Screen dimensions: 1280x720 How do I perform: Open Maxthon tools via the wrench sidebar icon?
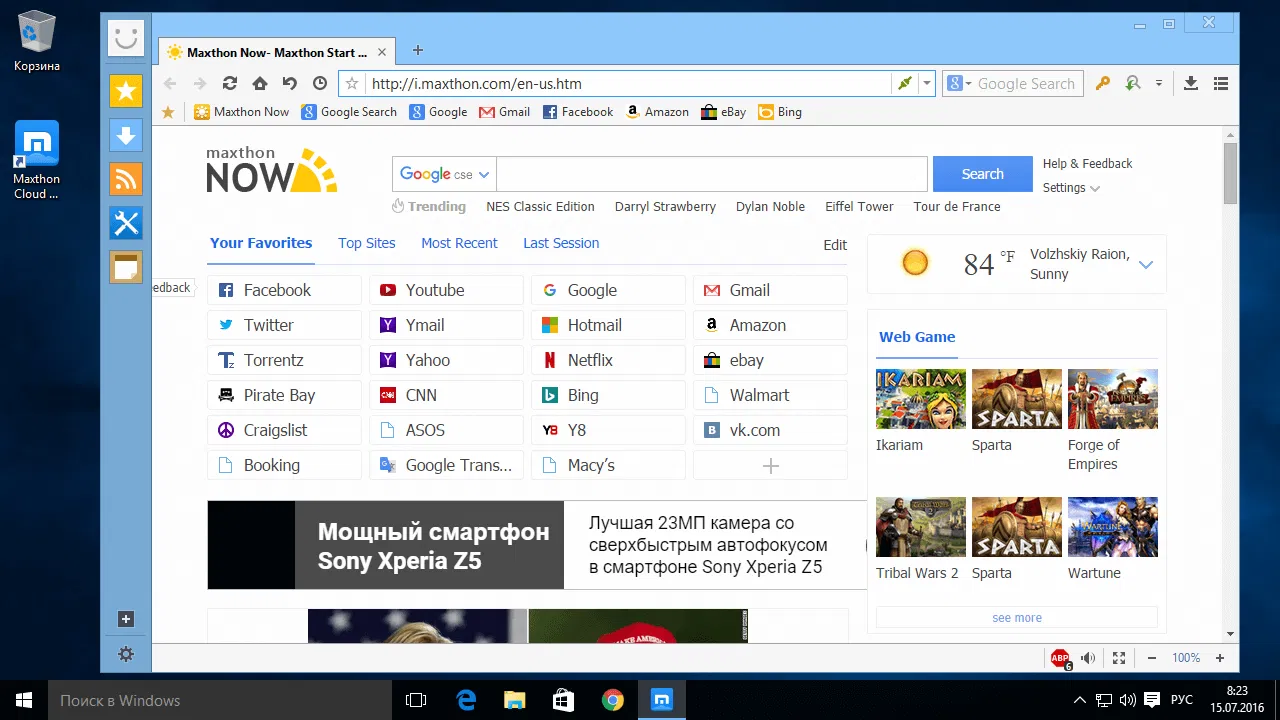point(126,223)
